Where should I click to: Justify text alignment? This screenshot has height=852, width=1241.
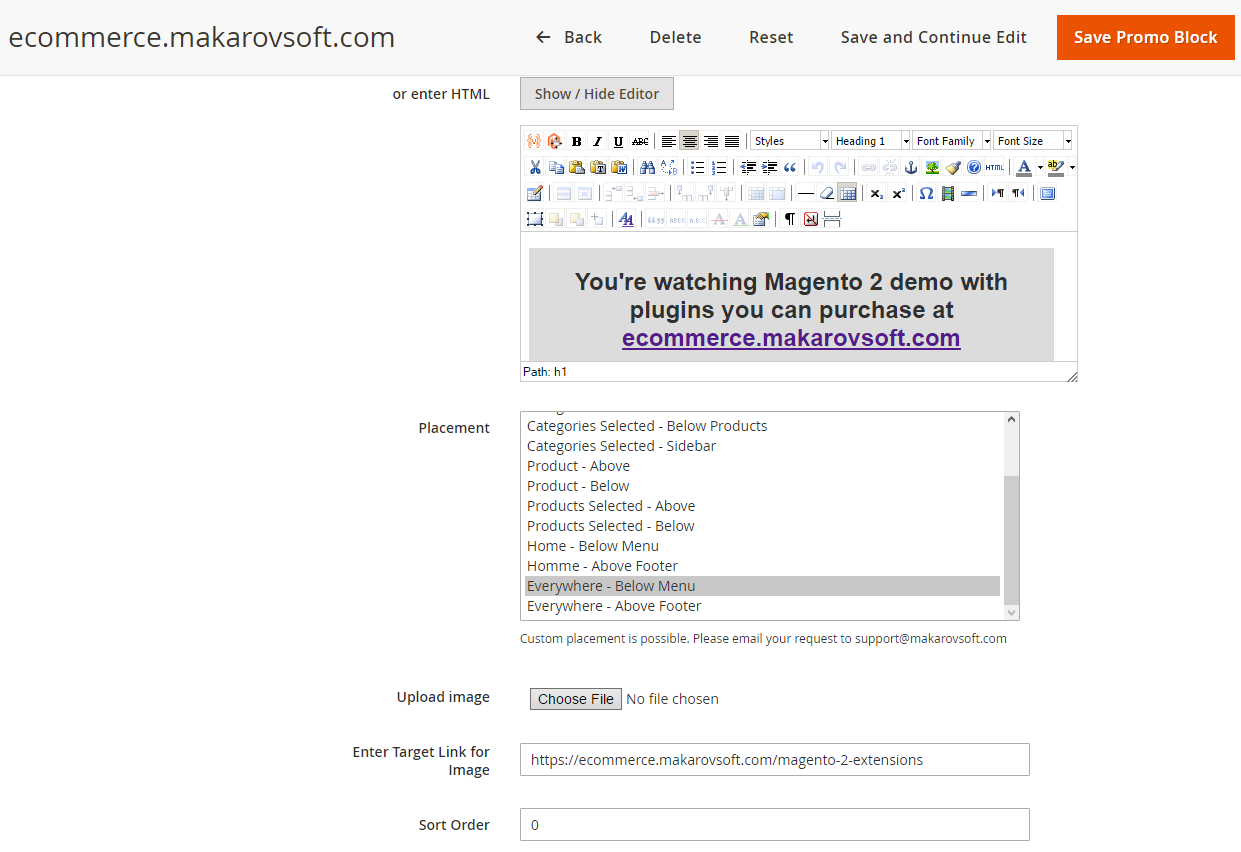(x=732, y=141)
